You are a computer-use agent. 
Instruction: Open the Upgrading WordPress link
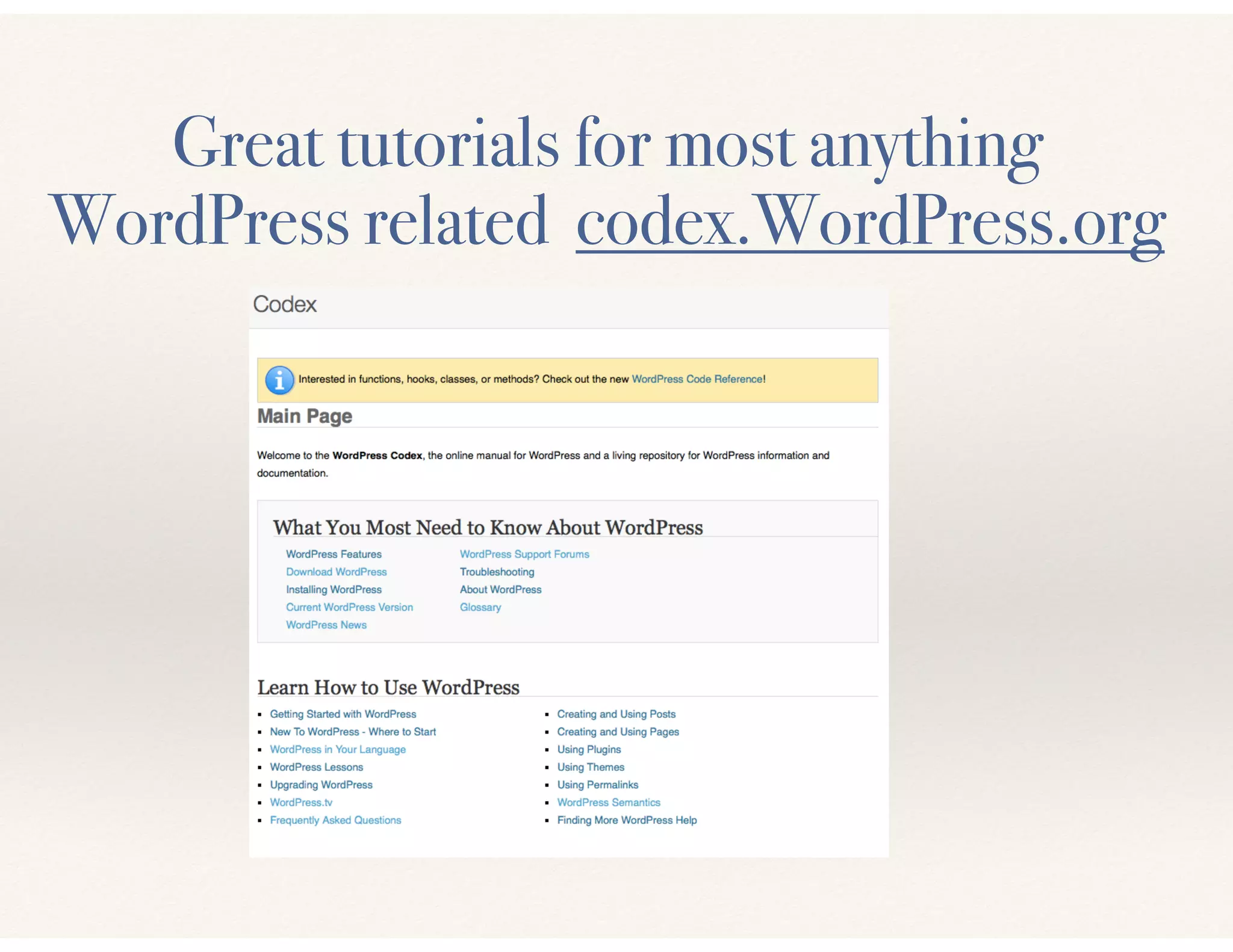321,785
